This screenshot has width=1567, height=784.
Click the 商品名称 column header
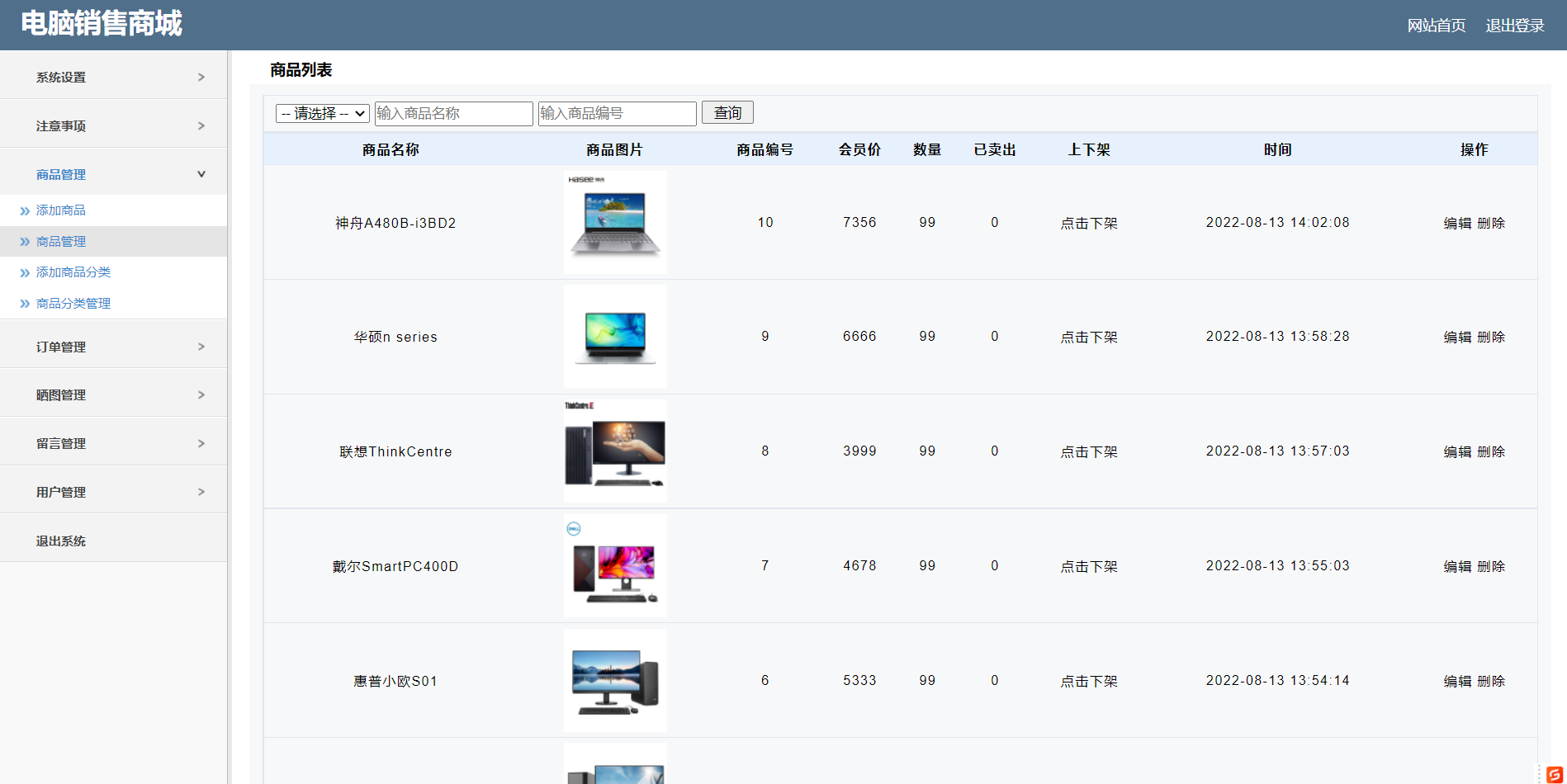point(391,149)
